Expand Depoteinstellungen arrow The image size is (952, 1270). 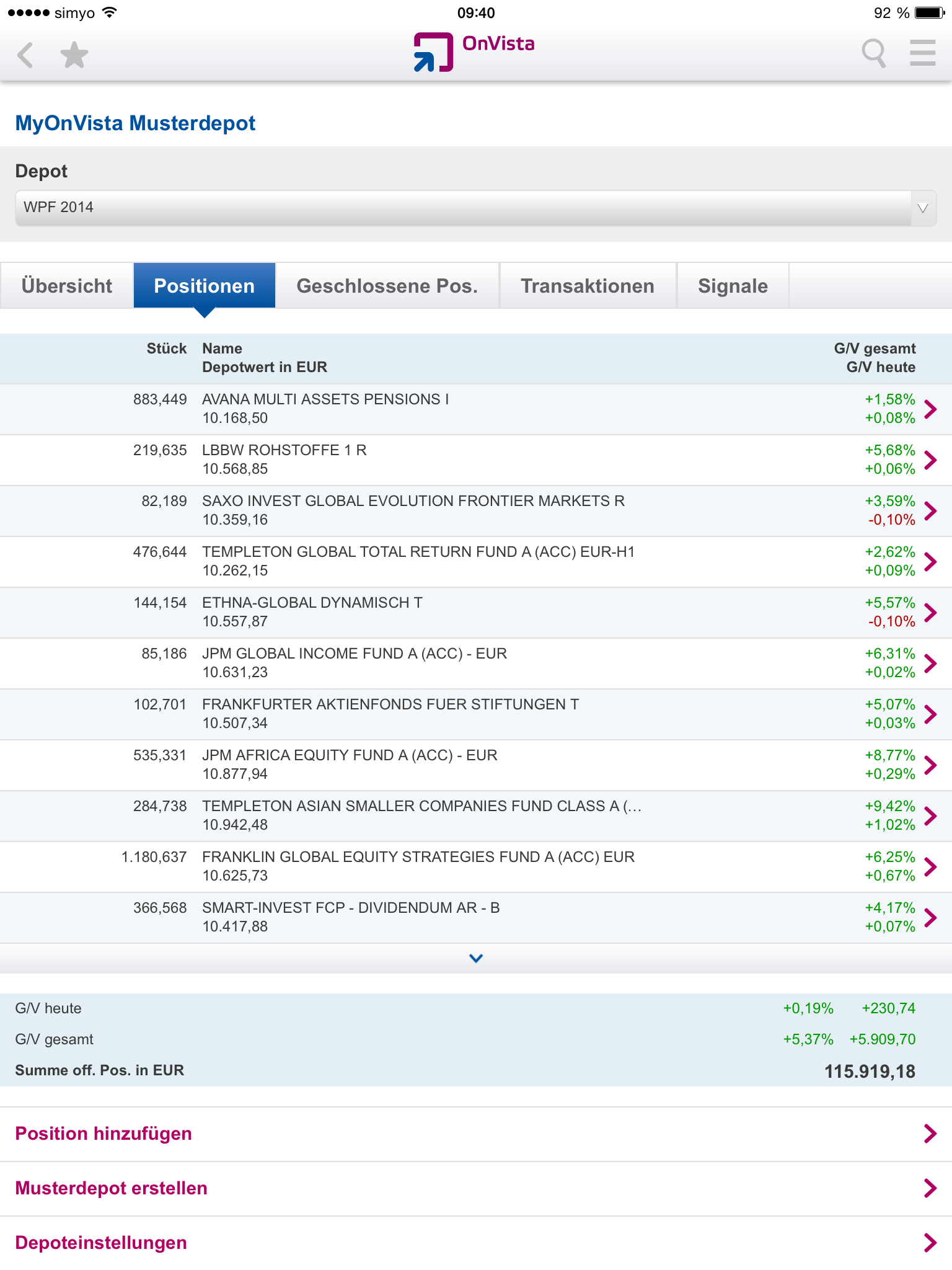(x=930, y=1243)
